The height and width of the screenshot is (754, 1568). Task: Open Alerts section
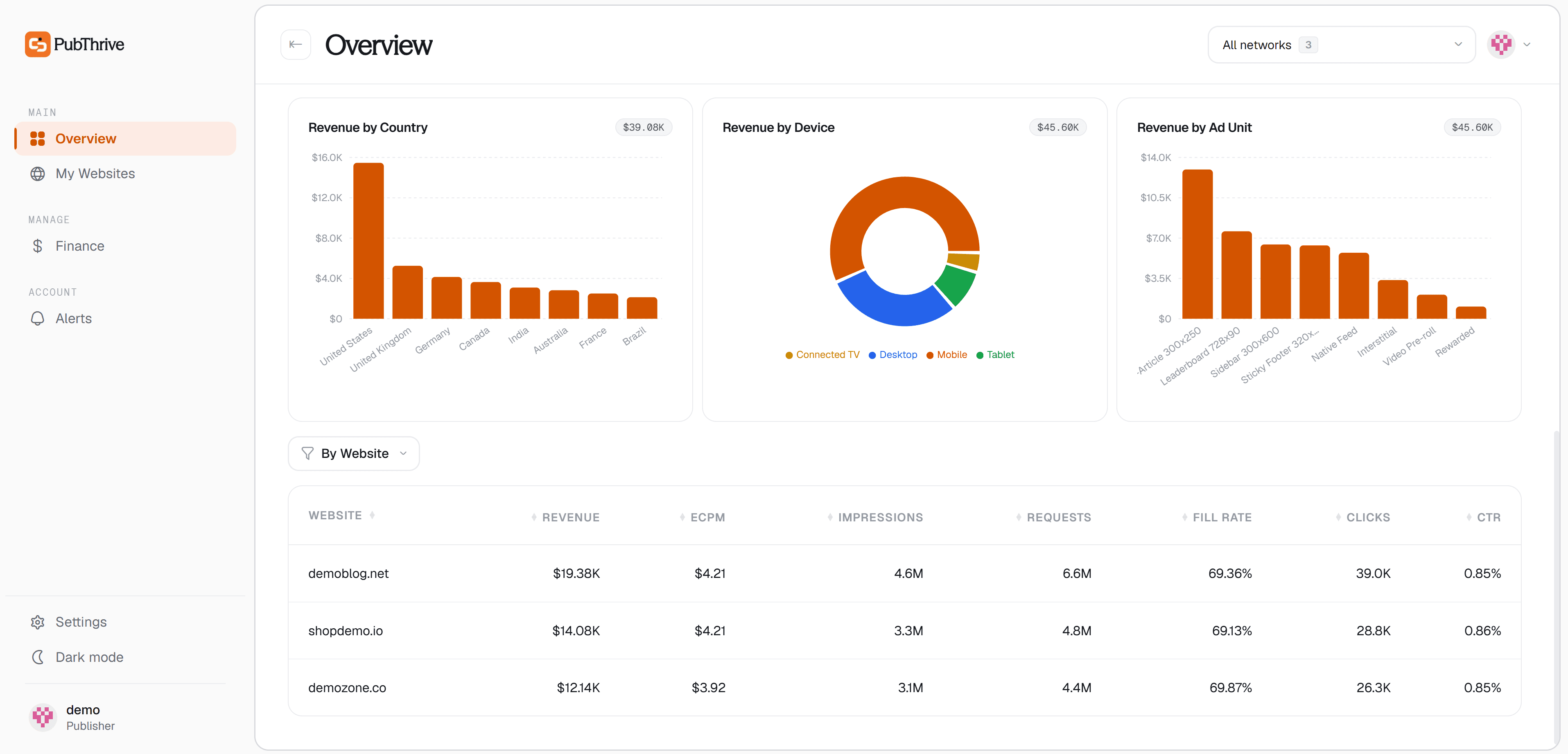pos(125,319)
